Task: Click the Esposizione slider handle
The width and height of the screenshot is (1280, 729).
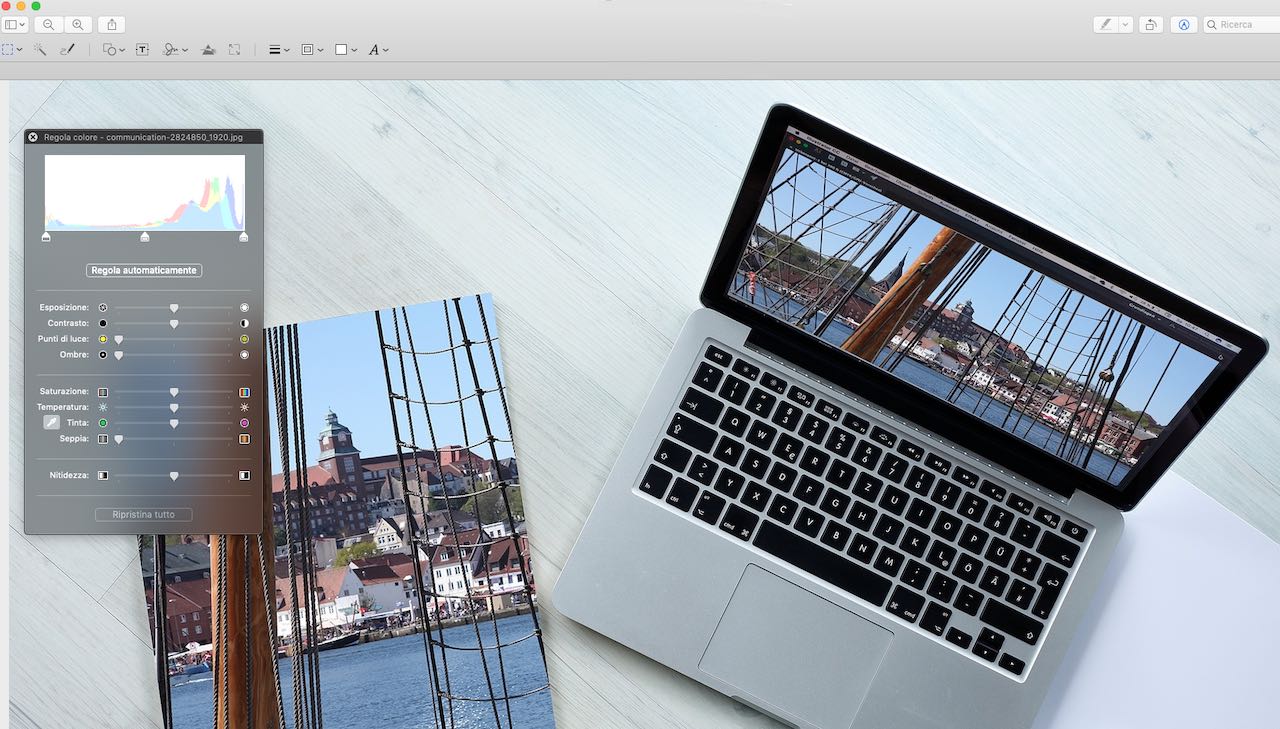Action: pos(174,308)
